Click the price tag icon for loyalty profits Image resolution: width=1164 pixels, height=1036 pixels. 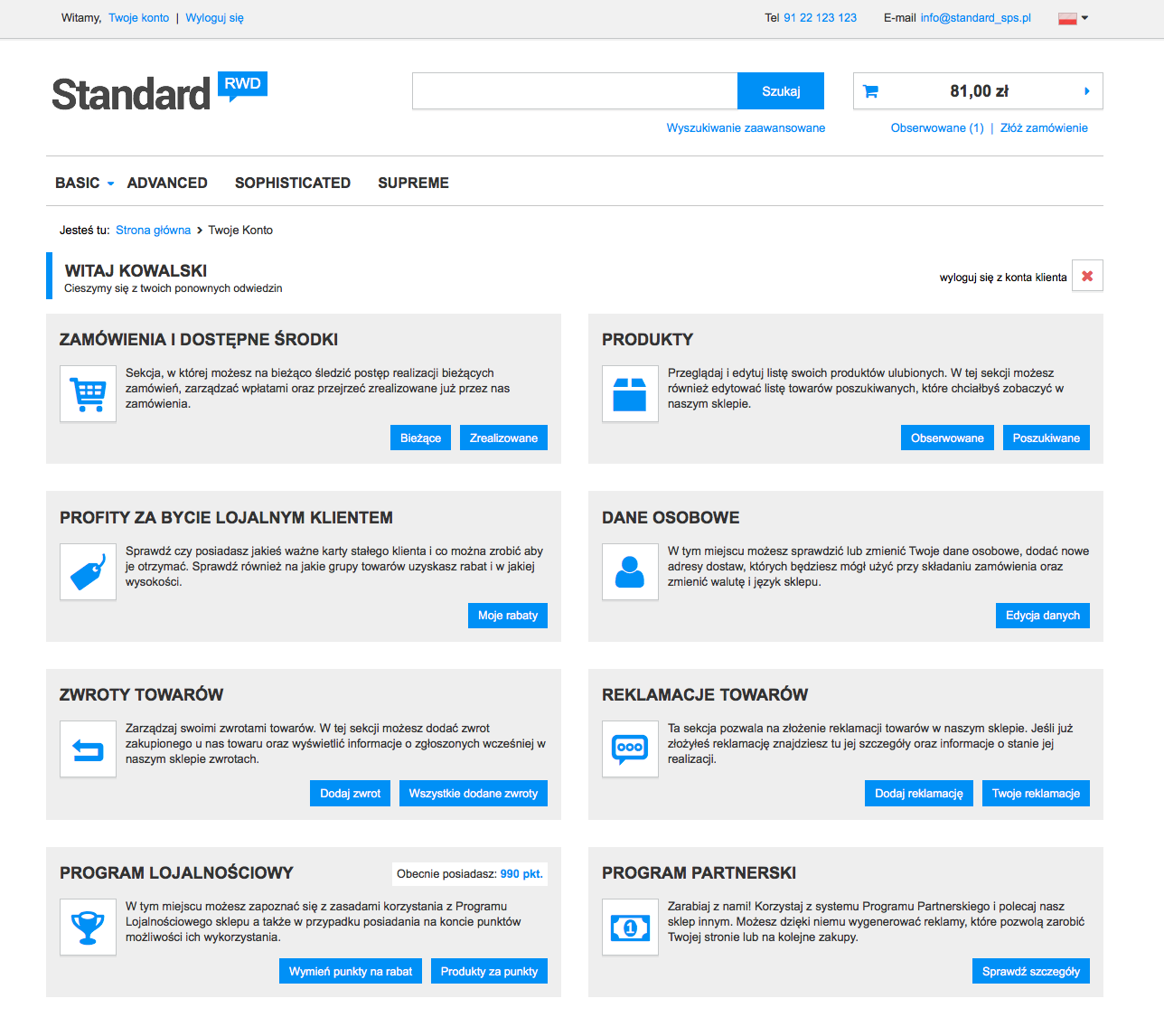click(x=88, y=572)
